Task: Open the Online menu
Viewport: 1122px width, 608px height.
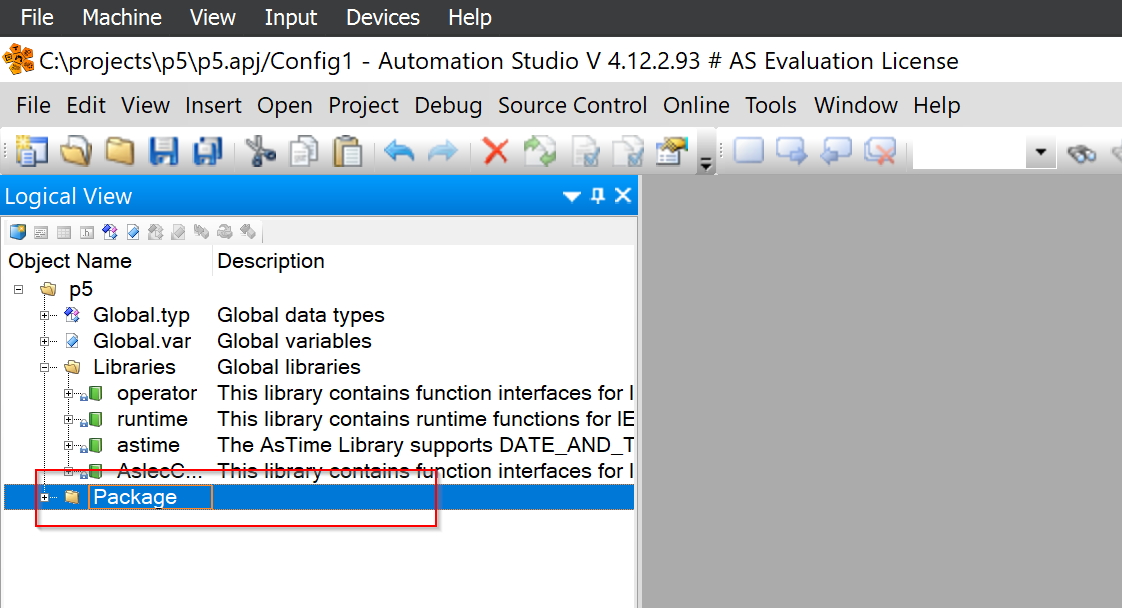Action: pos(696,105)
